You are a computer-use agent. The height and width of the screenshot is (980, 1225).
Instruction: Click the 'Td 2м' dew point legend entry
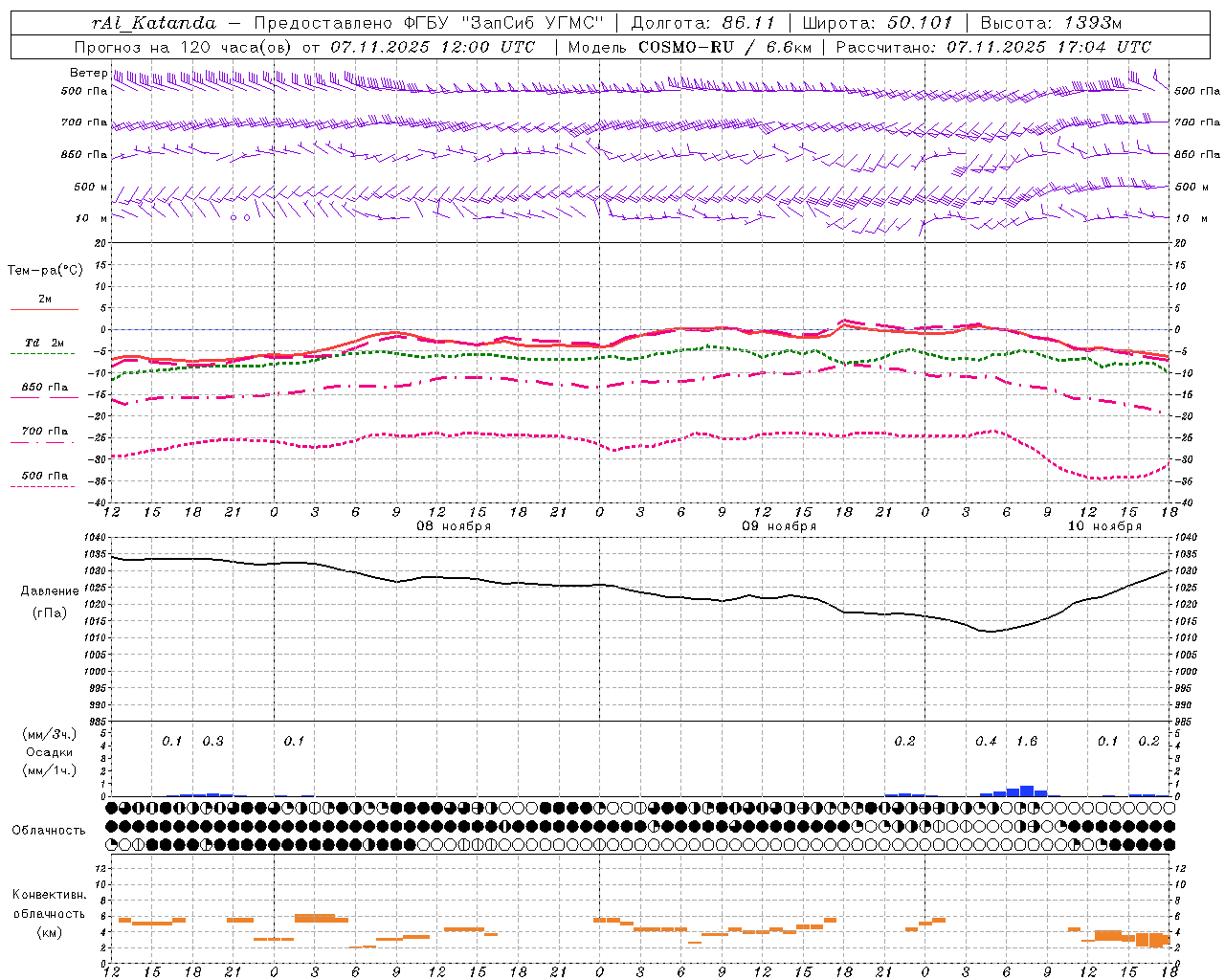45,343
